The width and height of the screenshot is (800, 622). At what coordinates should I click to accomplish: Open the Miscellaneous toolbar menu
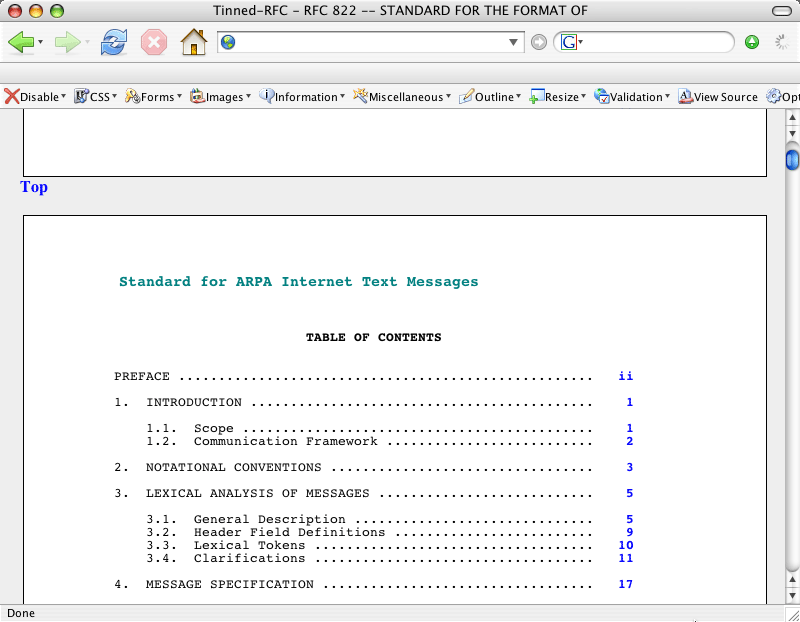pyautogui.click(x=402, y=96)
